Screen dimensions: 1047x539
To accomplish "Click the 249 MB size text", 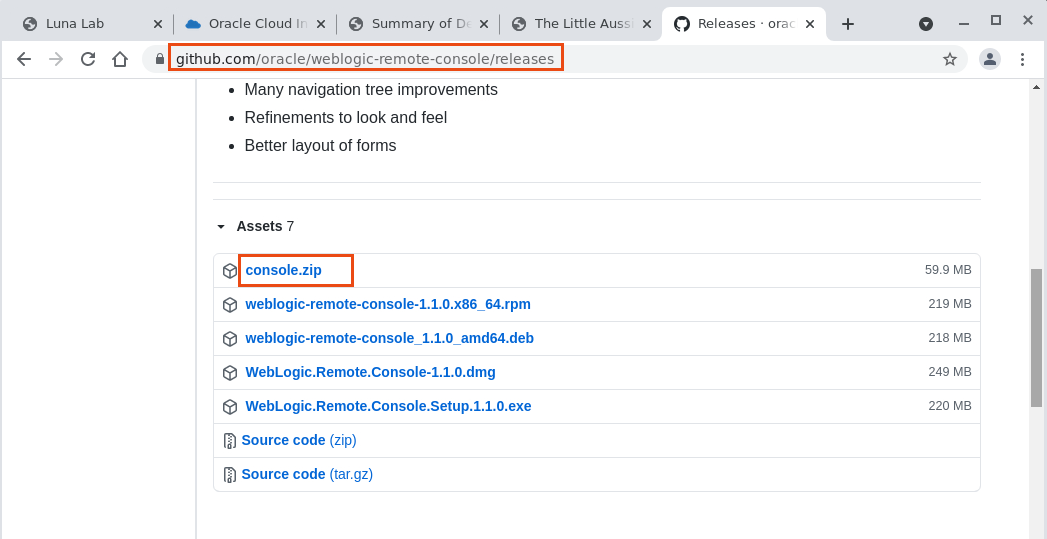I will [950, 372].
